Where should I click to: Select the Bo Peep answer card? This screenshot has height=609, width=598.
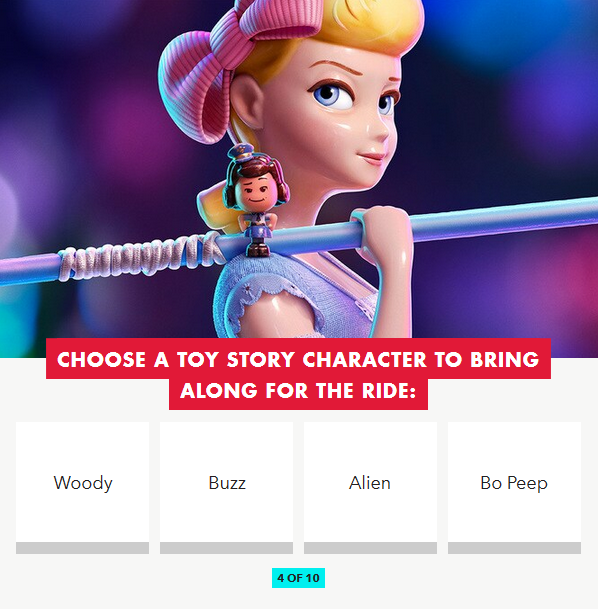[515, 487]
